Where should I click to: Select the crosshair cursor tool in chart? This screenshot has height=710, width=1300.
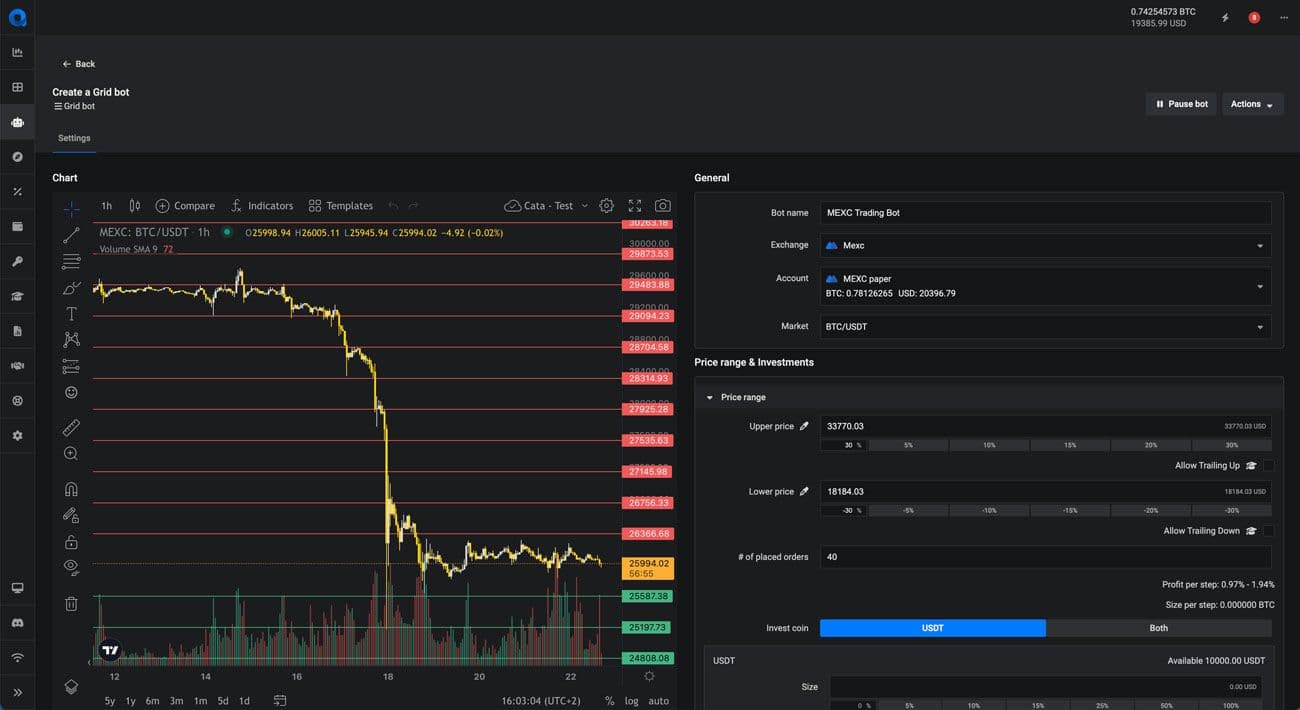(71, 209)
